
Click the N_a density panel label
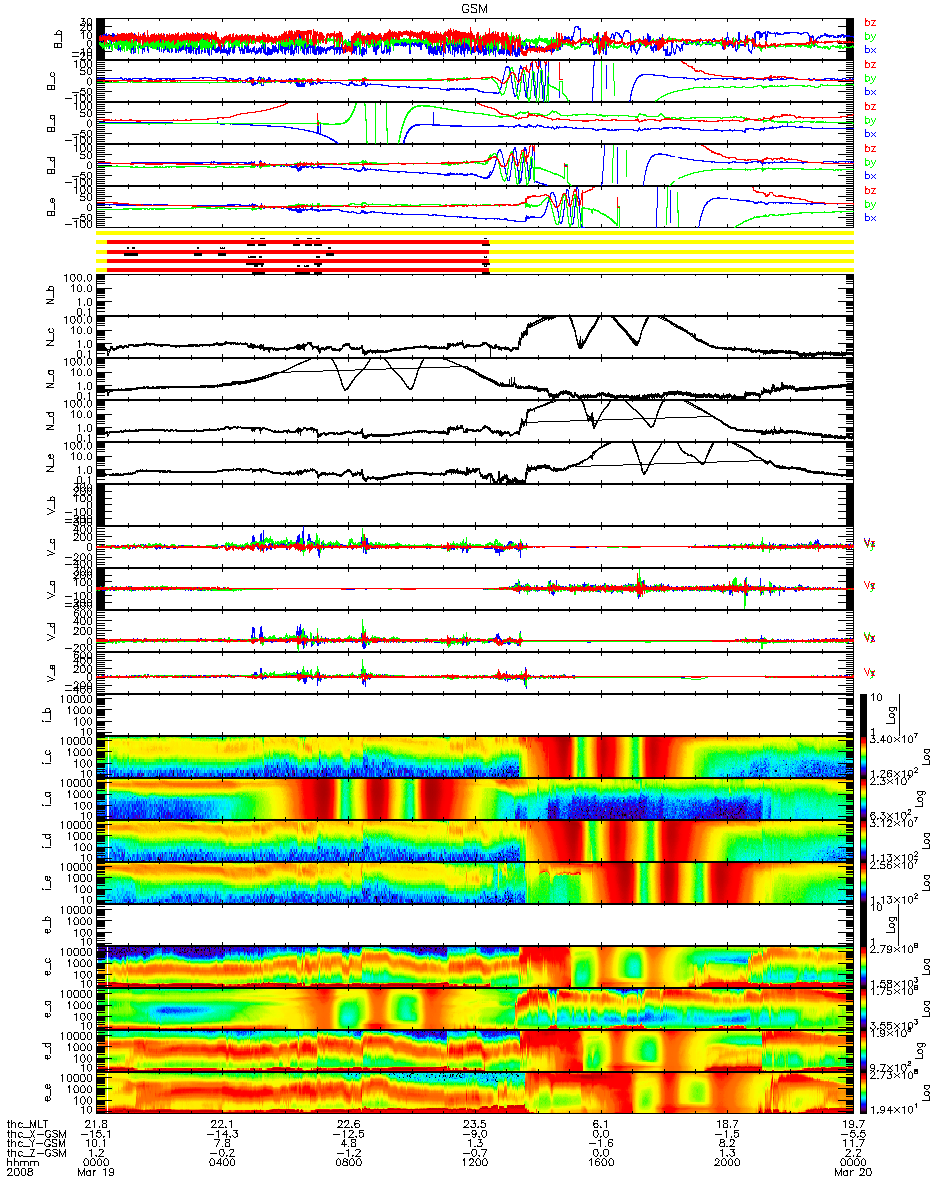click(x=49, y=379)
